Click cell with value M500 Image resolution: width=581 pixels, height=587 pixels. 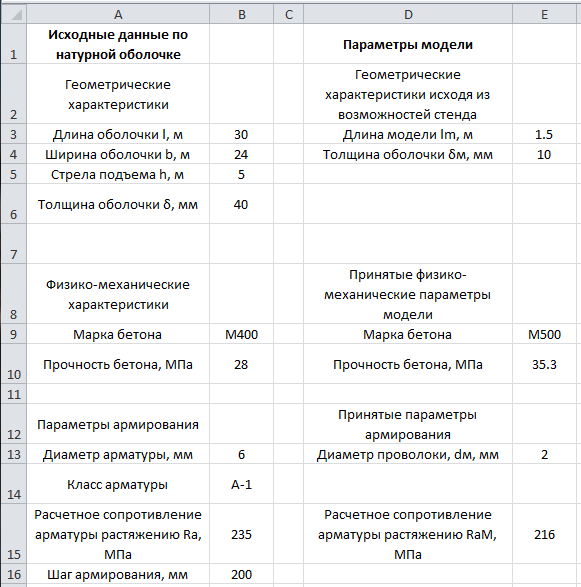[544, 334]
